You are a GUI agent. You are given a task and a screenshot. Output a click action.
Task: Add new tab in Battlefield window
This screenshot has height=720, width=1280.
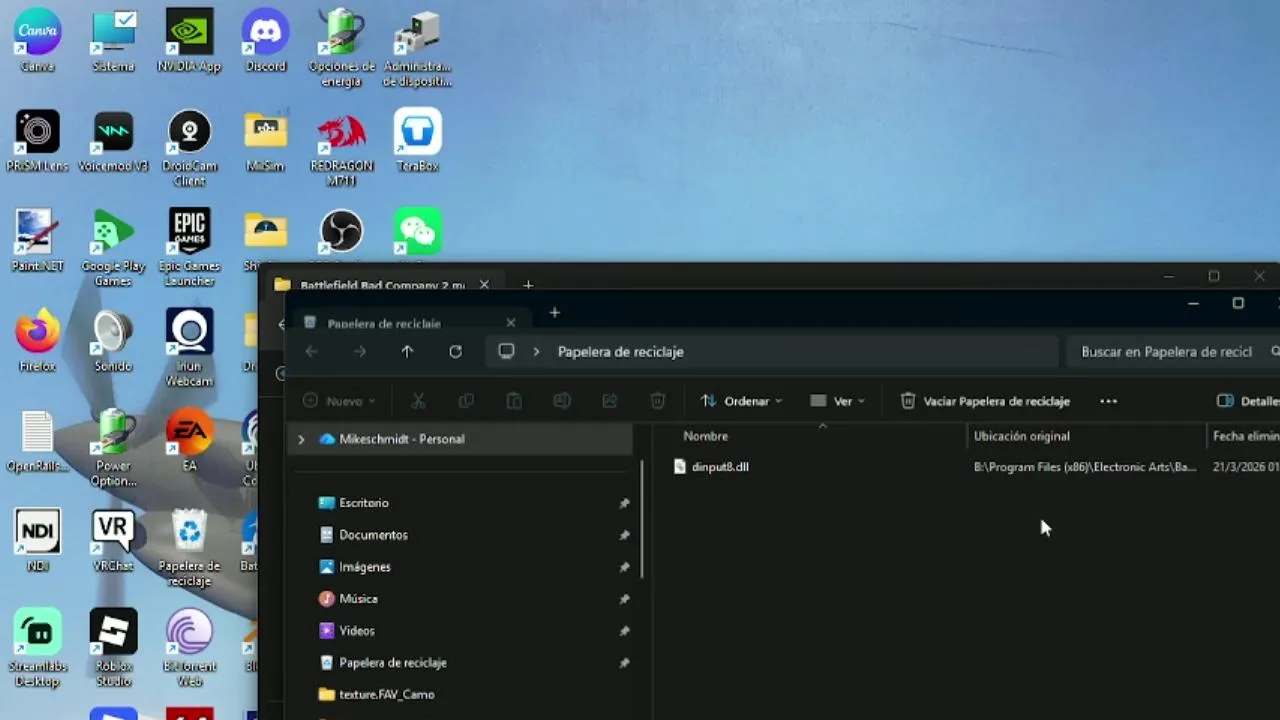click(528, 285)
